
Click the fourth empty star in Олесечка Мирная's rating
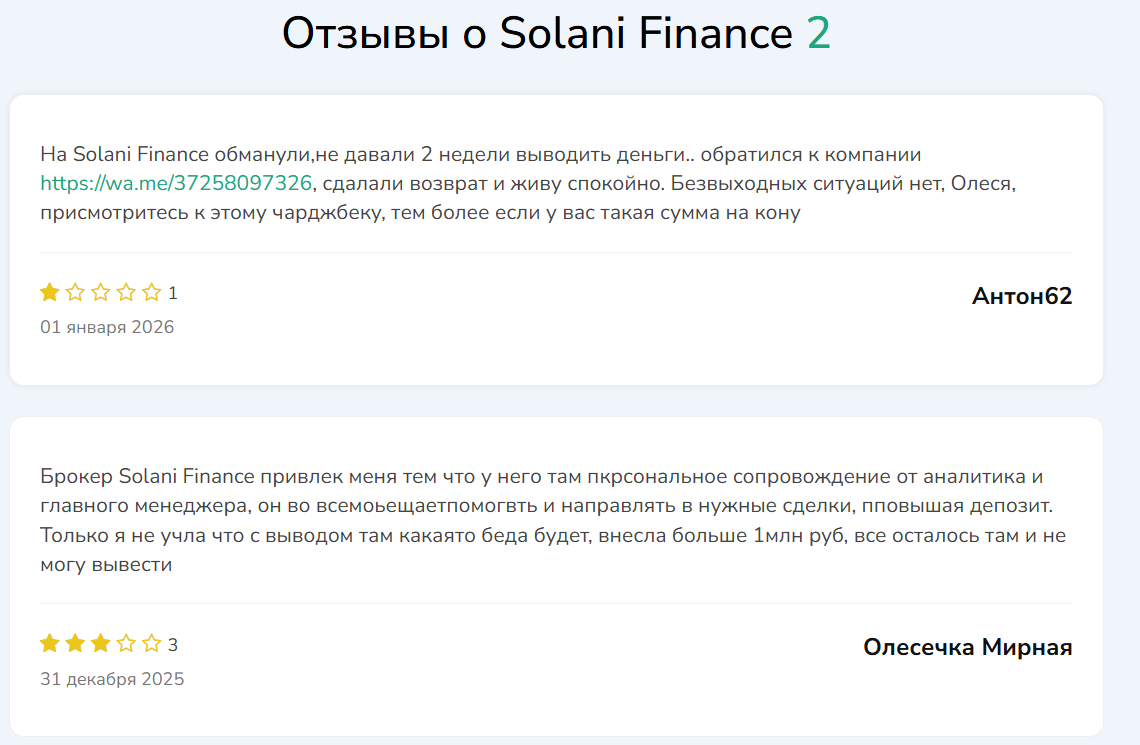[126, 644]
